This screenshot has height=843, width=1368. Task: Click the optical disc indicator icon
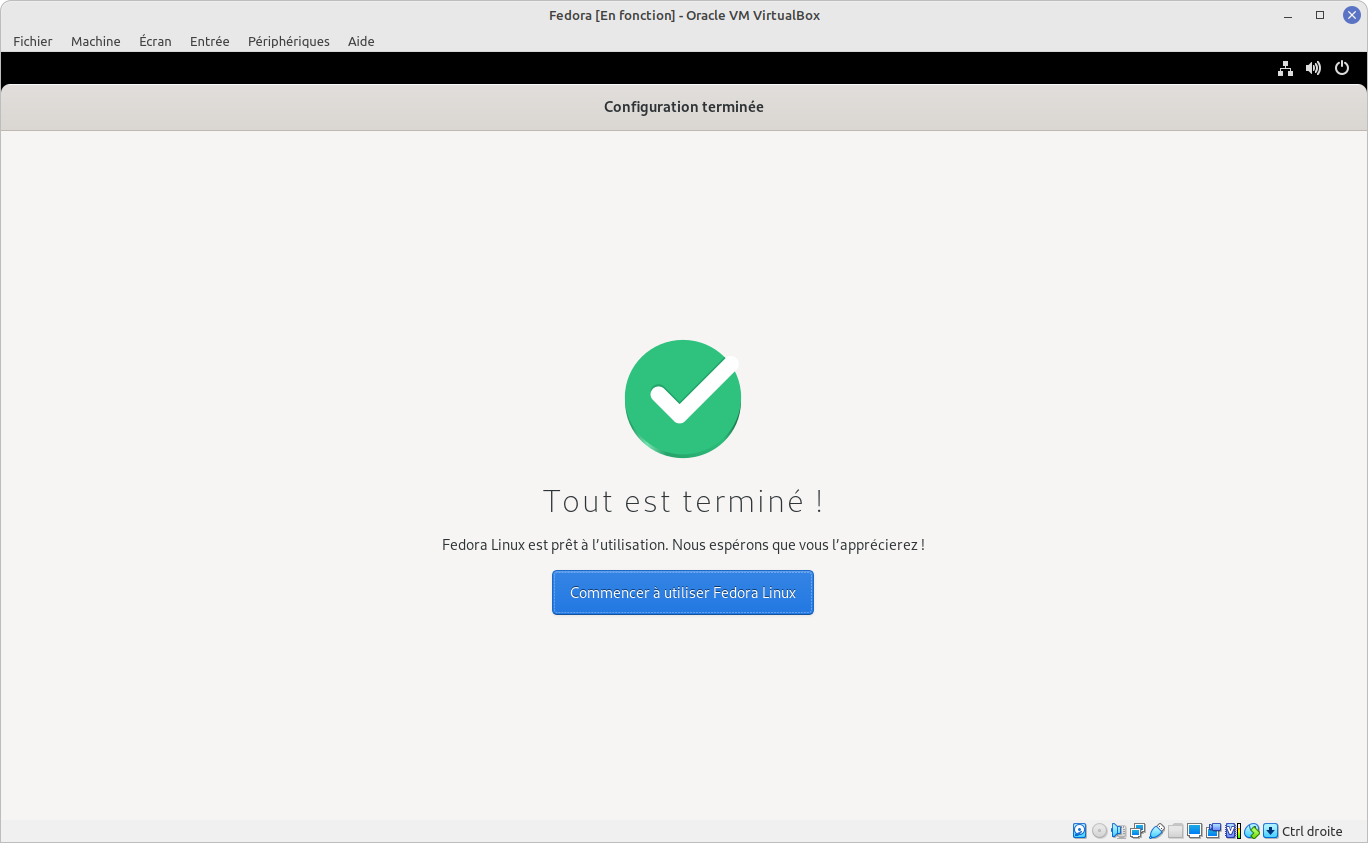pyautogui.click(x=1099, y=831)
